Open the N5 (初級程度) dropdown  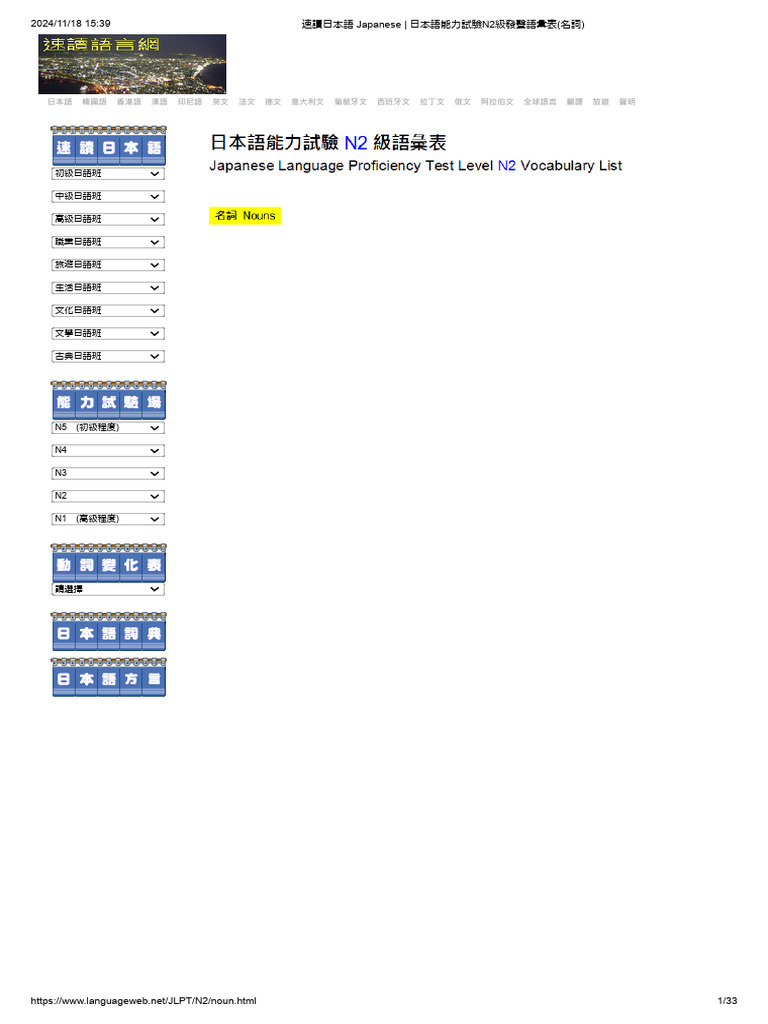pos(108,428)
